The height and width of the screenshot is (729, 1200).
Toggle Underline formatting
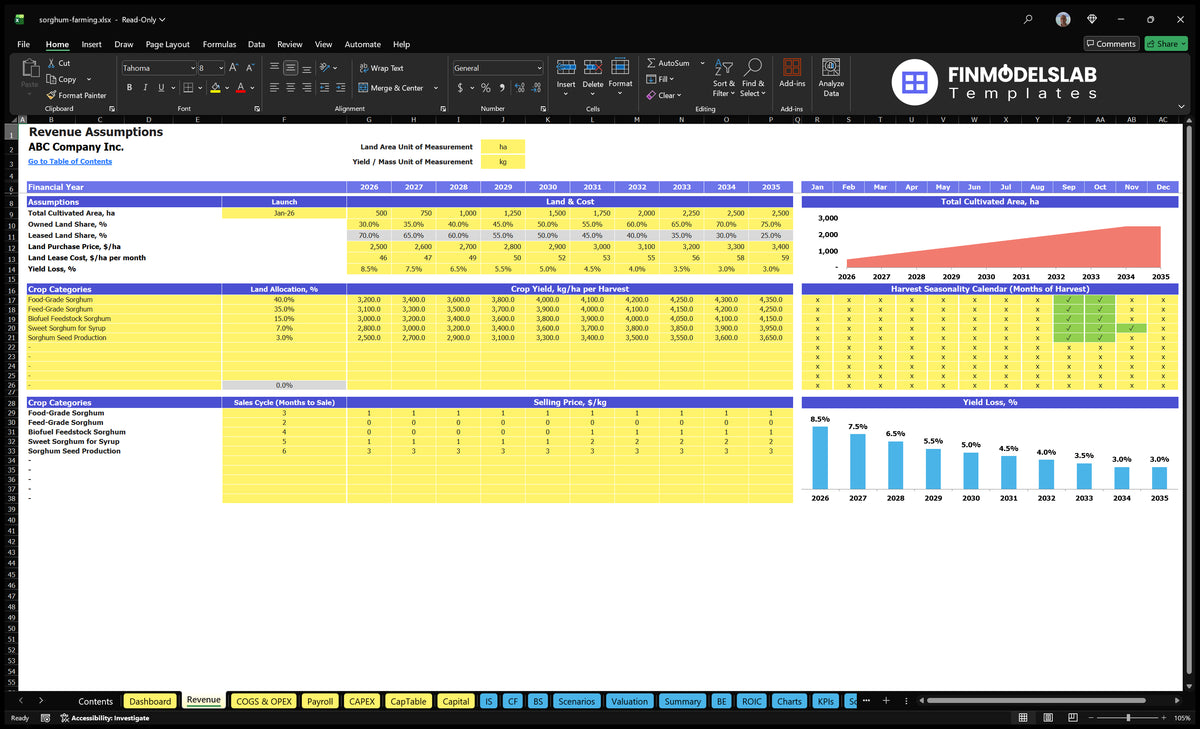(x=161, y=88)
